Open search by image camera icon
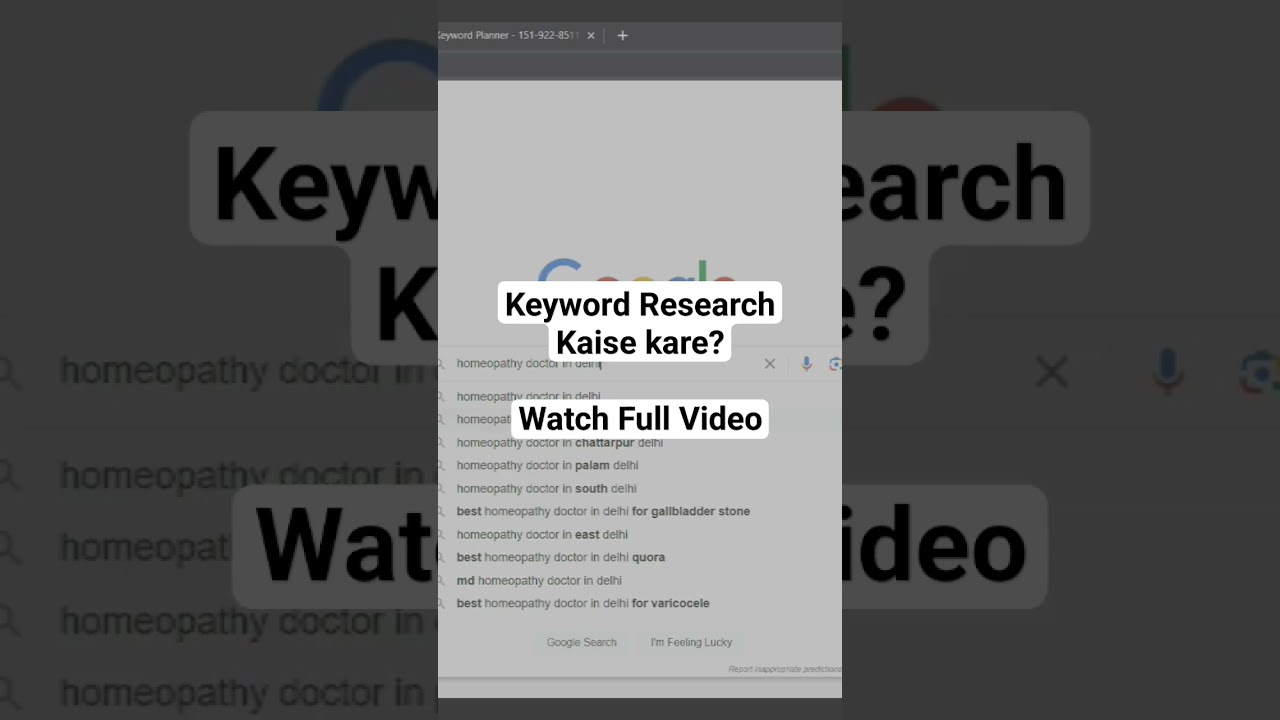 coord(835,364)
